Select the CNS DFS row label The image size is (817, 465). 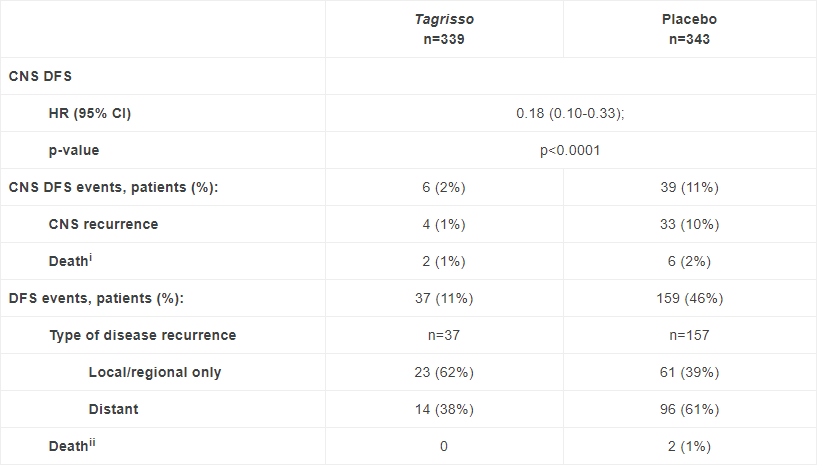coord(40,76)
